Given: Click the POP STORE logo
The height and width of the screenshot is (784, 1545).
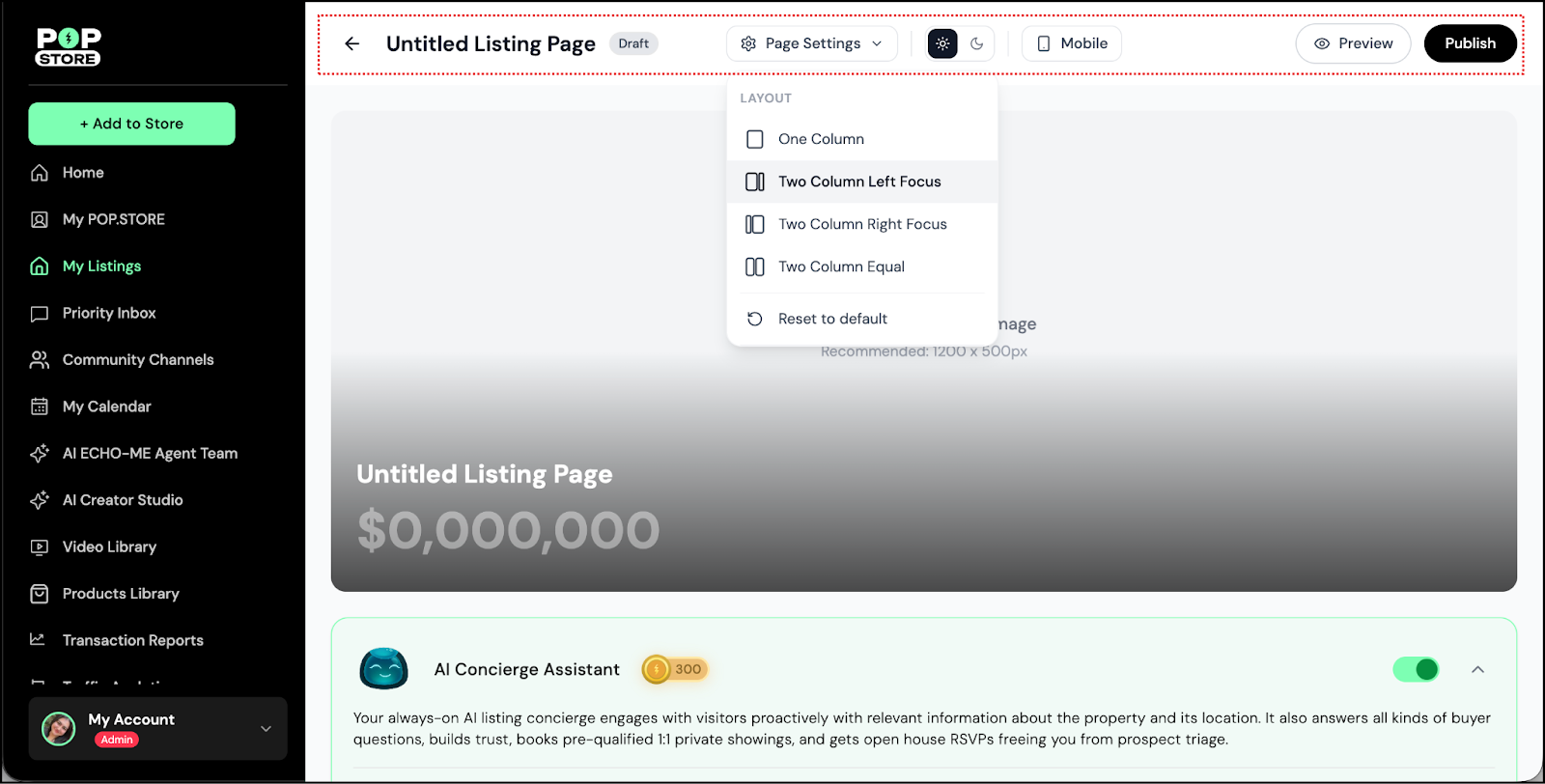Looking at the screenshot, I should [x=69, y=46].
